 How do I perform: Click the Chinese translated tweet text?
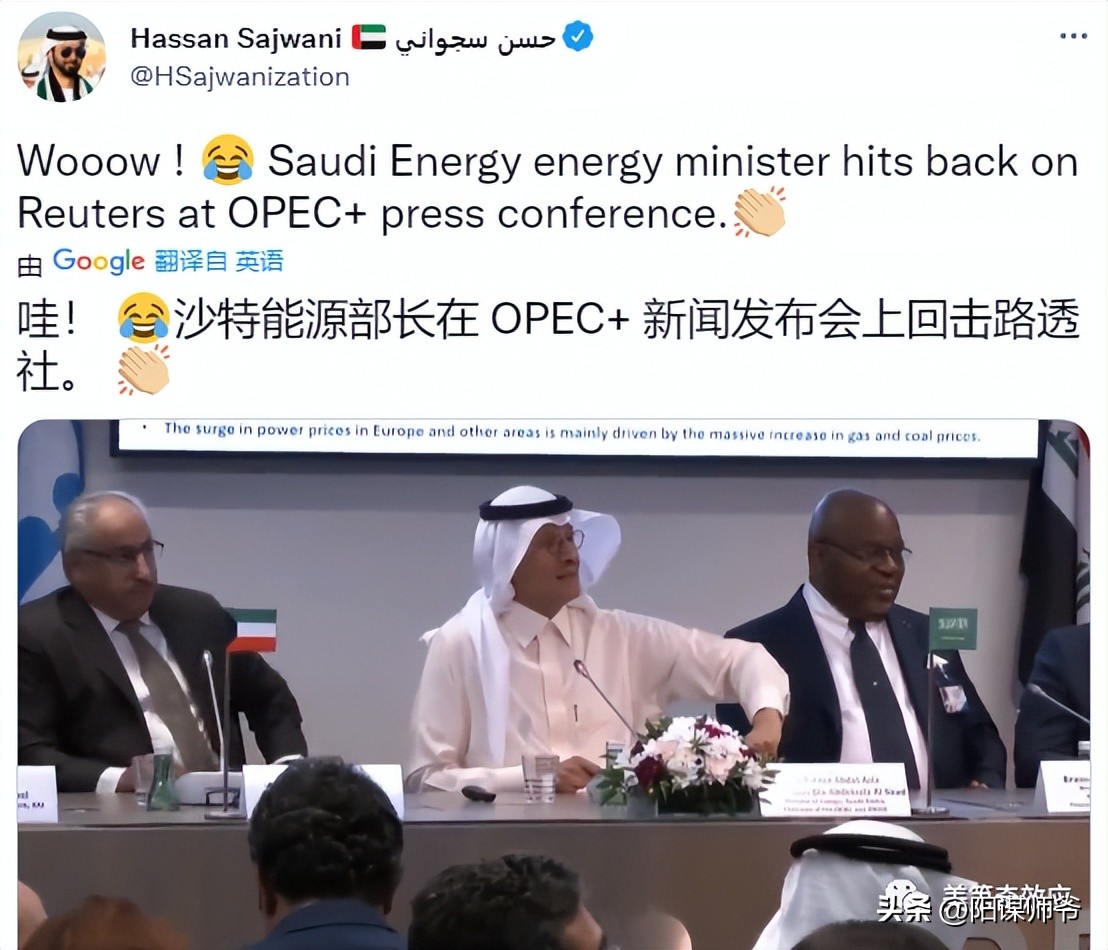pyautogui.click(x=548, y=344)
